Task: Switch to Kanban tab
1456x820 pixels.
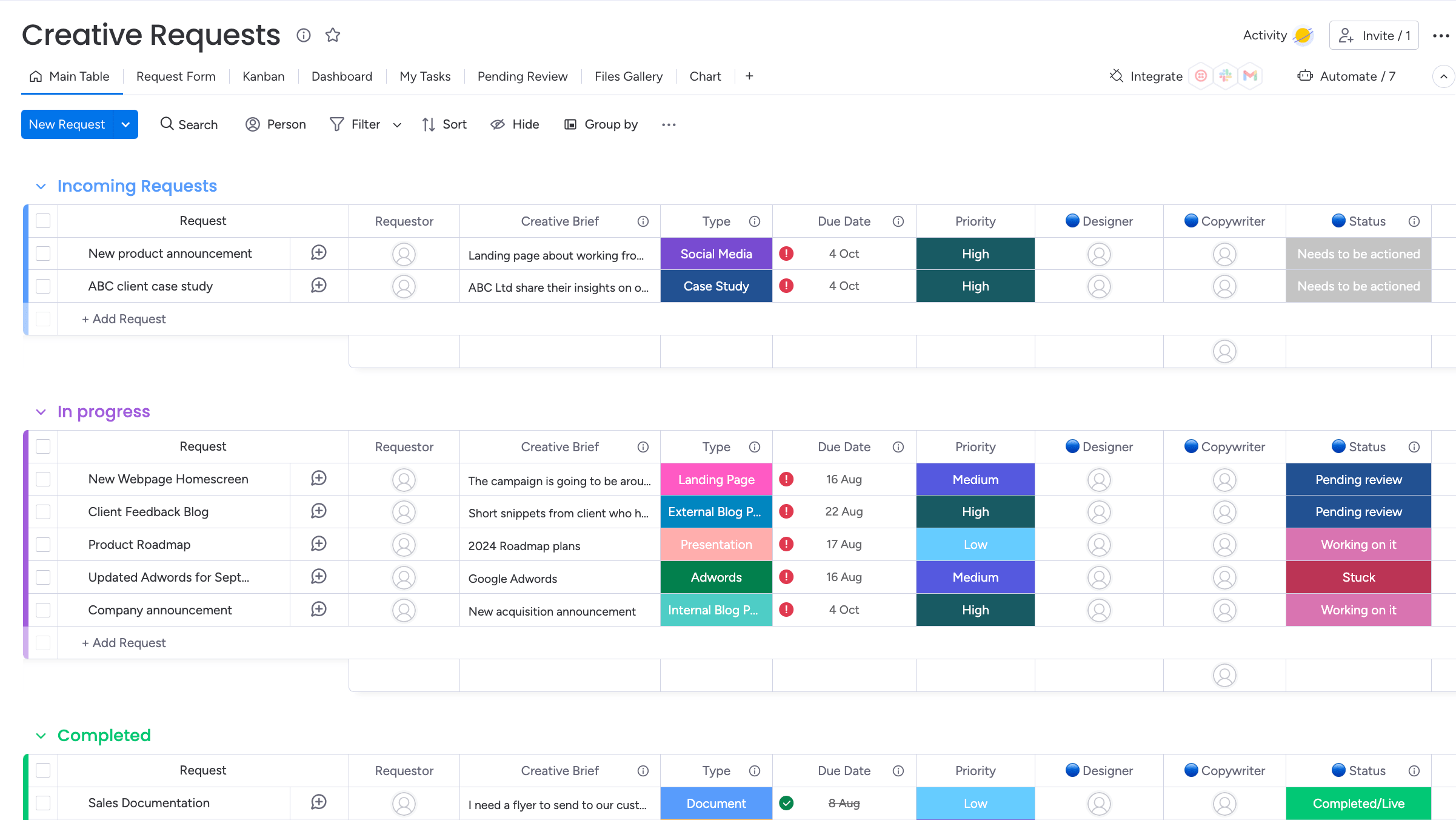Action: pos(263,76)
